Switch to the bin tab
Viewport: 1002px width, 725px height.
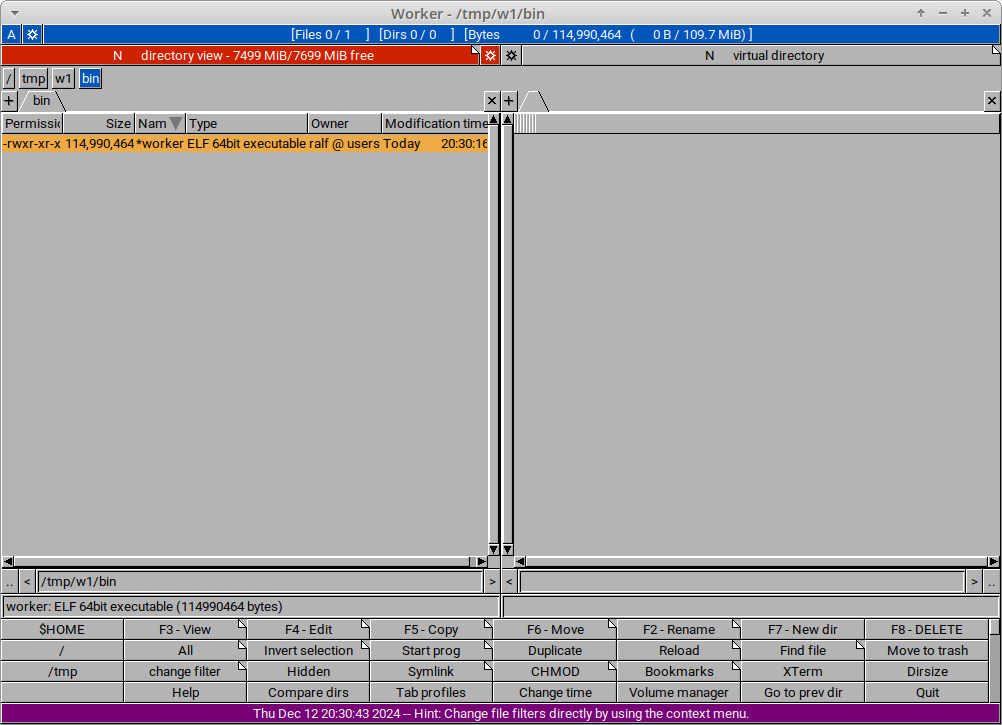41,101
